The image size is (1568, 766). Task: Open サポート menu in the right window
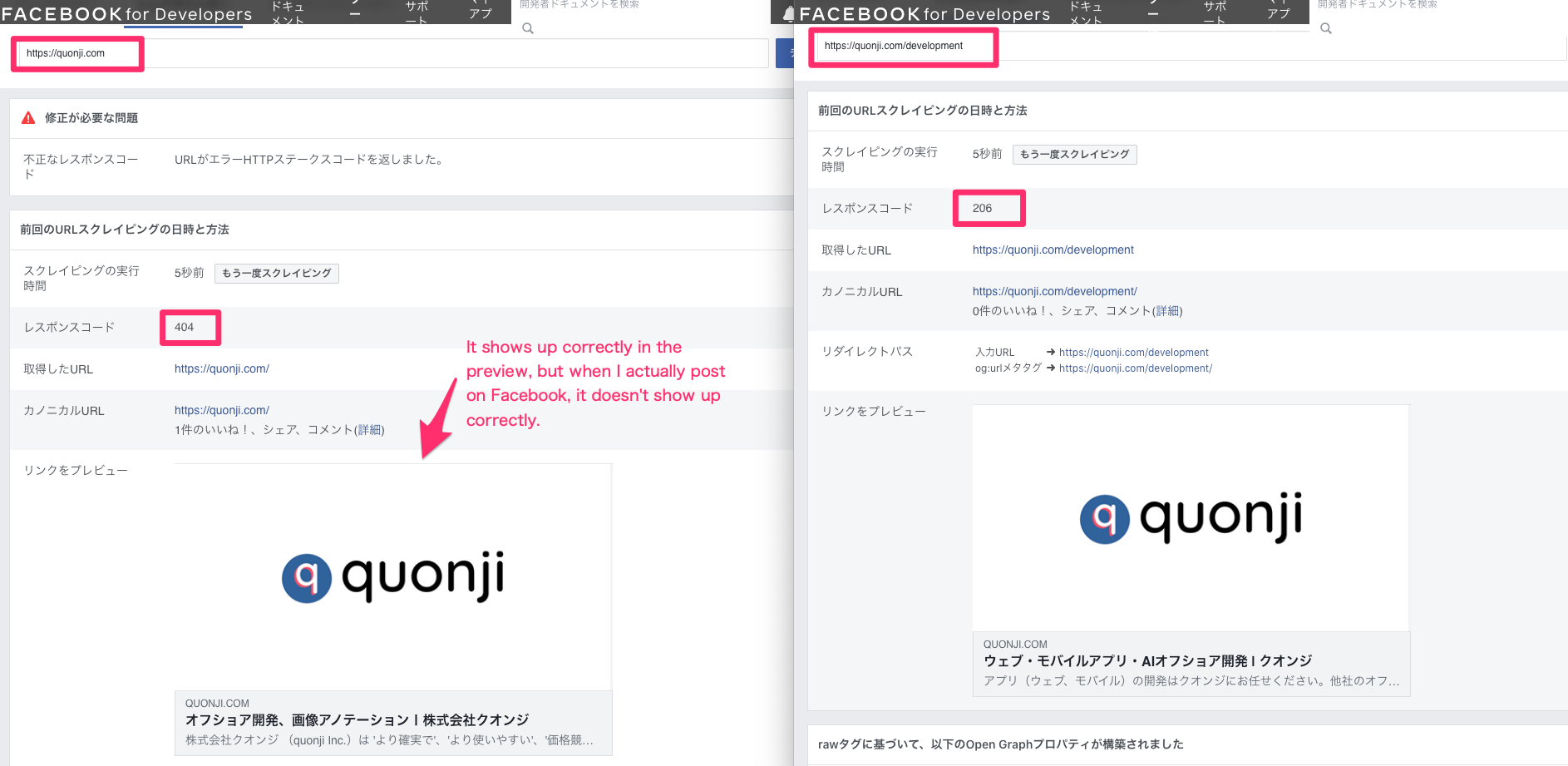click(1215, 12)
